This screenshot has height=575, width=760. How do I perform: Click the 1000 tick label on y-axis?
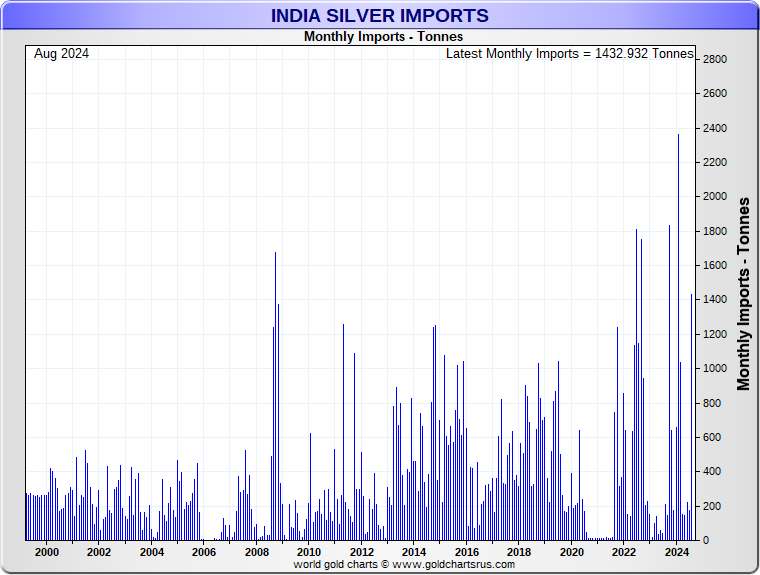(714, 369)
